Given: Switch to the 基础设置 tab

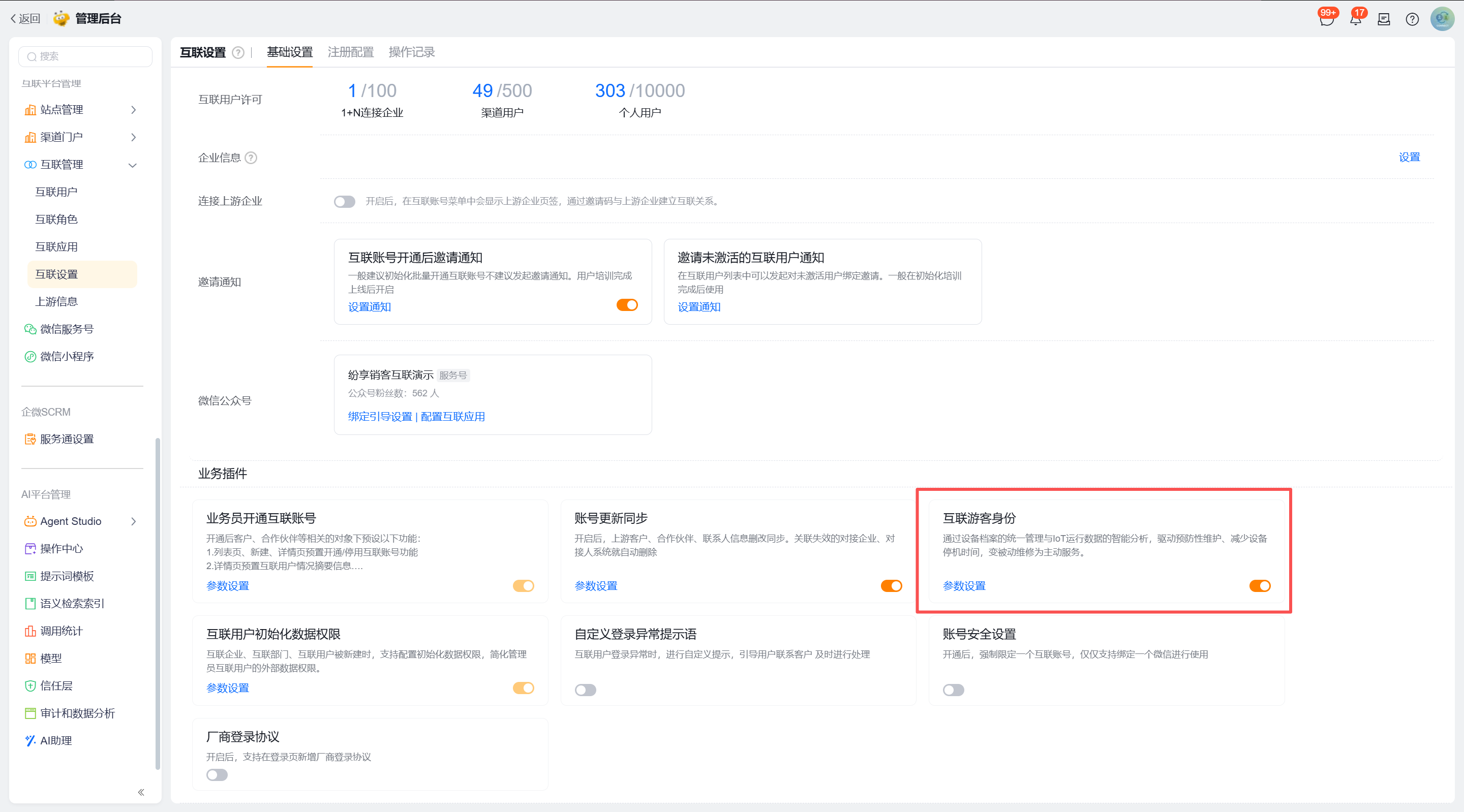Looking at the screenshot, I should click(290, 52).
